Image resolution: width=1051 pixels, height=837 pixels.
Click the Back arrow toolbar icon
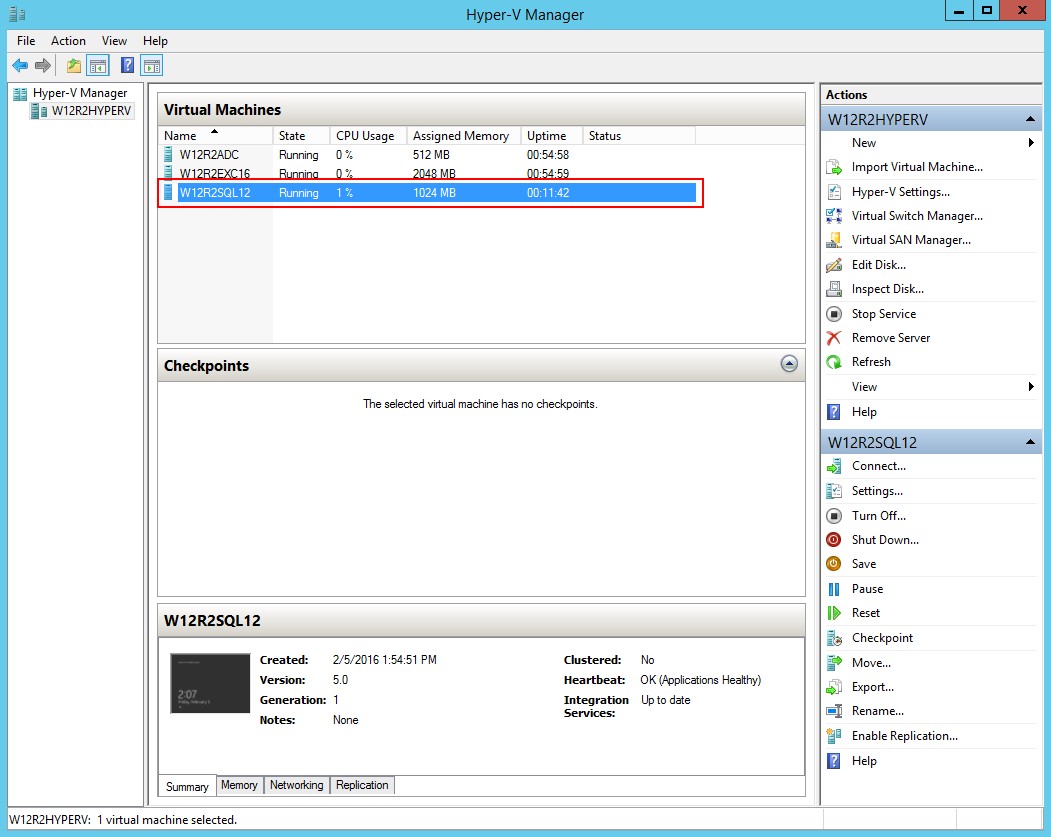pos(20,66)
